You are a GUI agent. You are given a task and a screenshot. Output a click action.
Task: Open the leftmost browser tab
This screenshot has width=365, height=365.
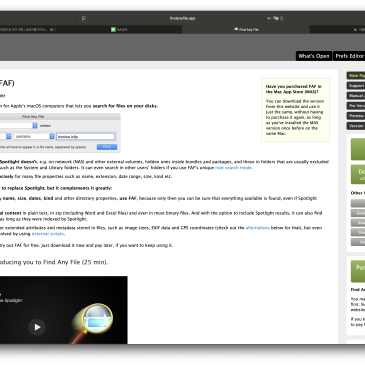pyautogui.click(x=27, y=29)
